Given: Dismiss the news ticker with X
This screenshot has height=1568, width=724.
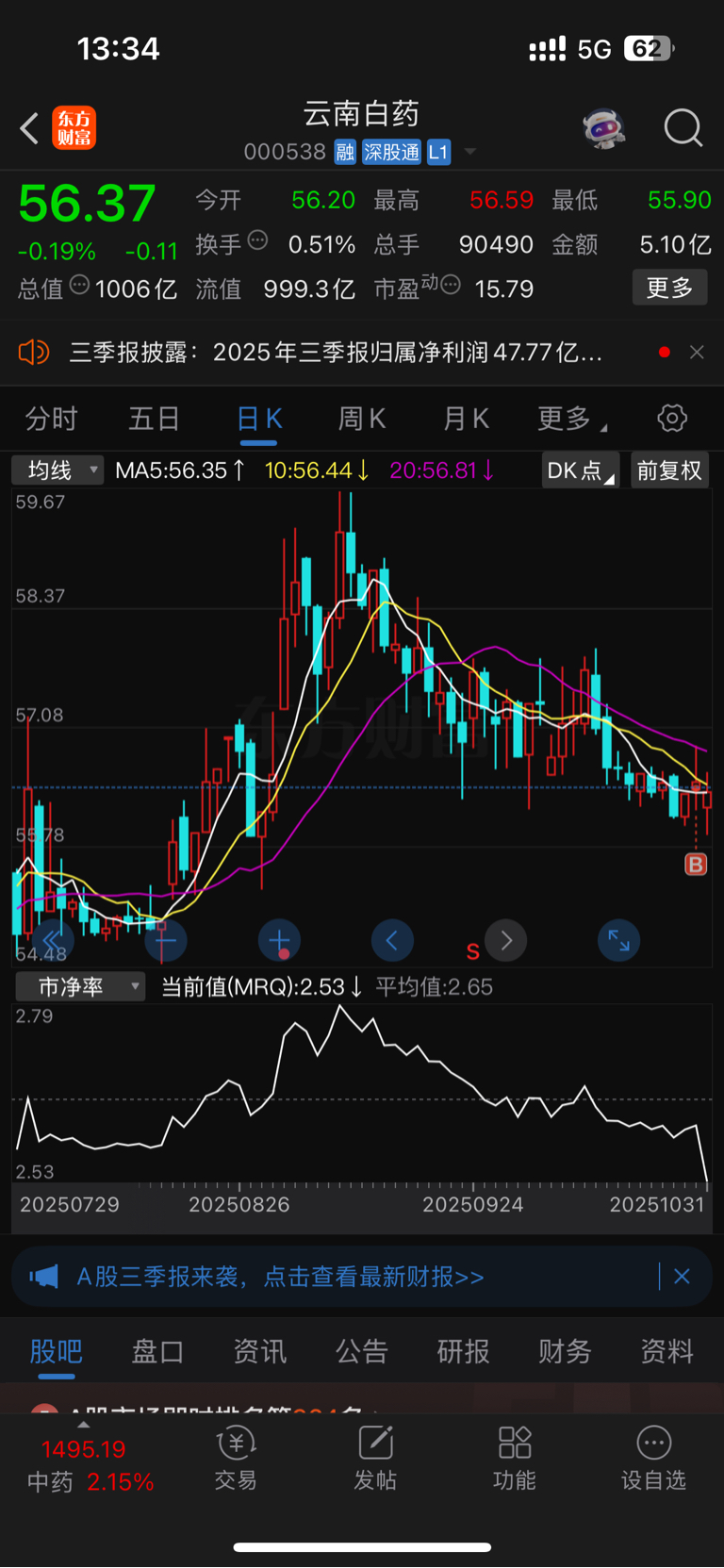Looking at the screenshot, I should click(x=697, y=352).
